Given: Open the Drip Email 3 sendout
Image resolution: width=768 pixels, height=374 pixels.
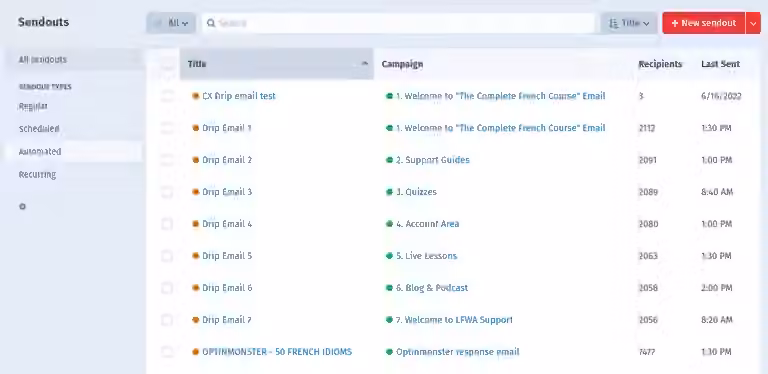Looking at the screenshot, I should click(x=227, y=192).
